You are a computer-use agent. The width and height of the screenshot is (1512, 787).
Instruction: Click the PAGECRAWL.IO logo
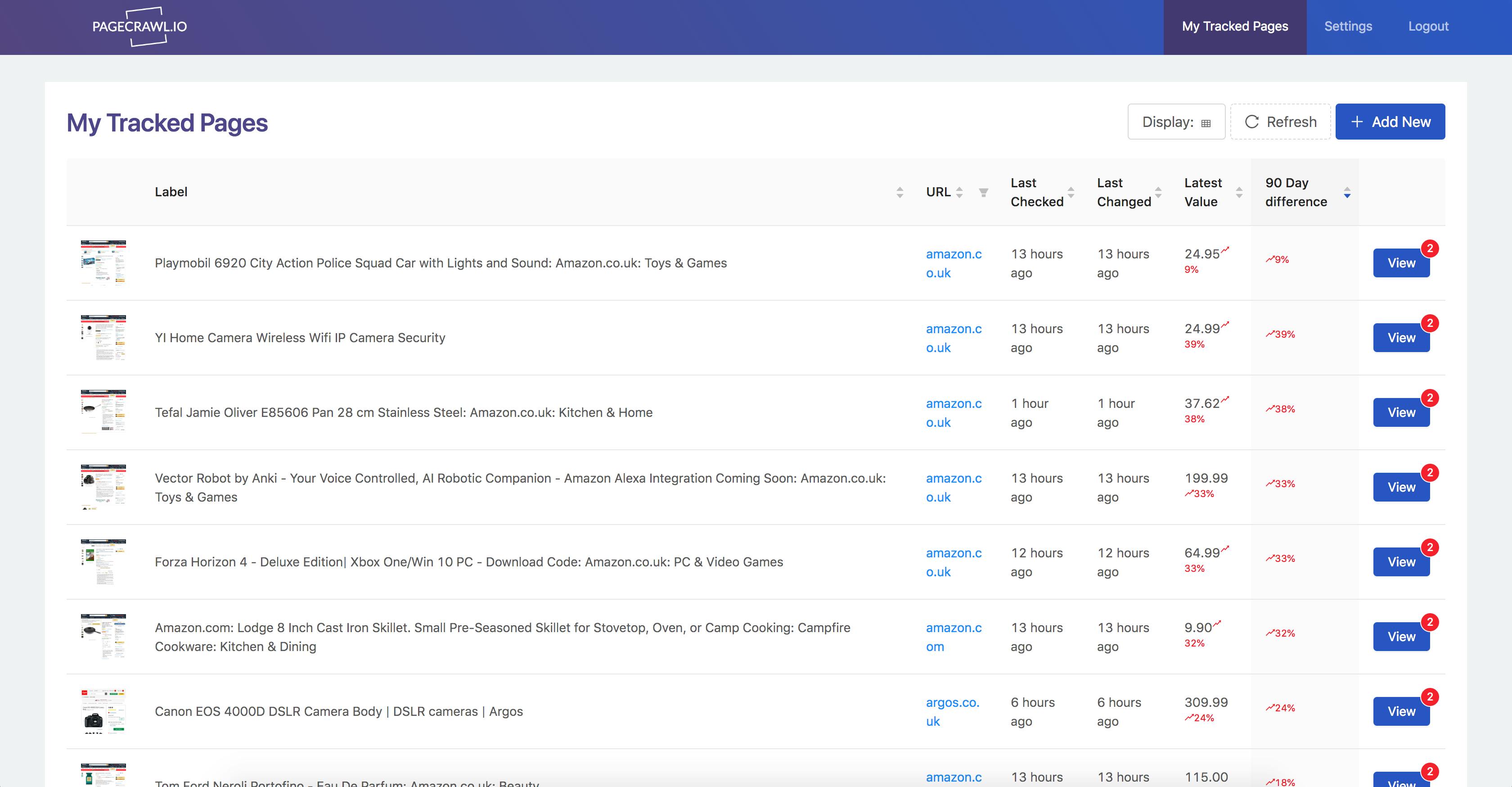[139, 27]
